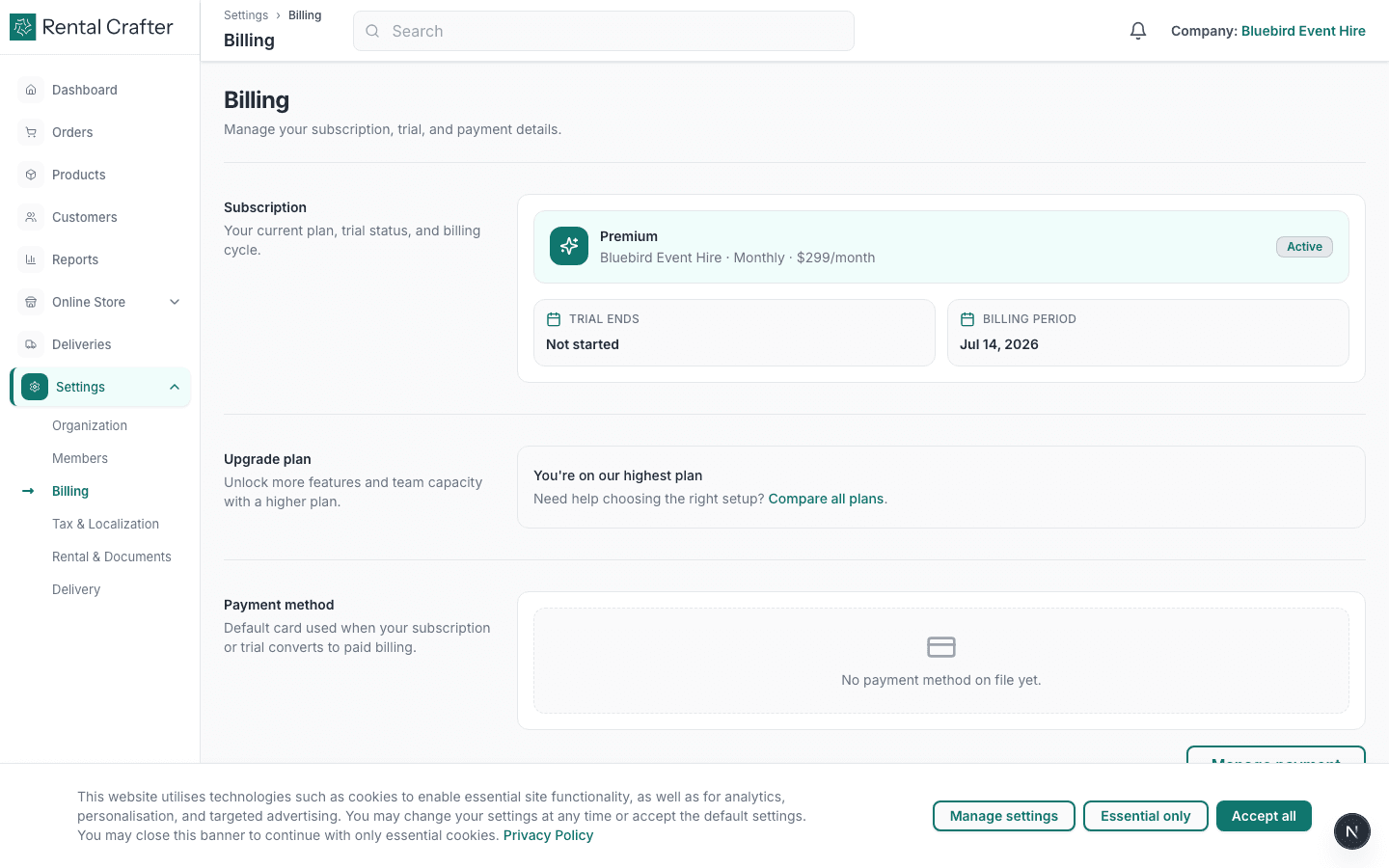
Task: Click the Billing Period calendar icon
Action: 967,319
